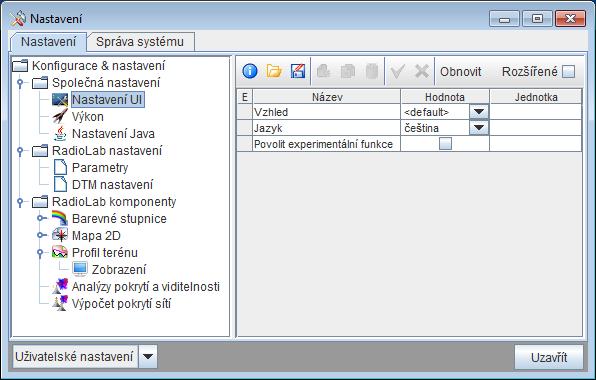Select Parametry in the tree
The width and height of the screenshot is (596, 380).
(x=100, y=168)
